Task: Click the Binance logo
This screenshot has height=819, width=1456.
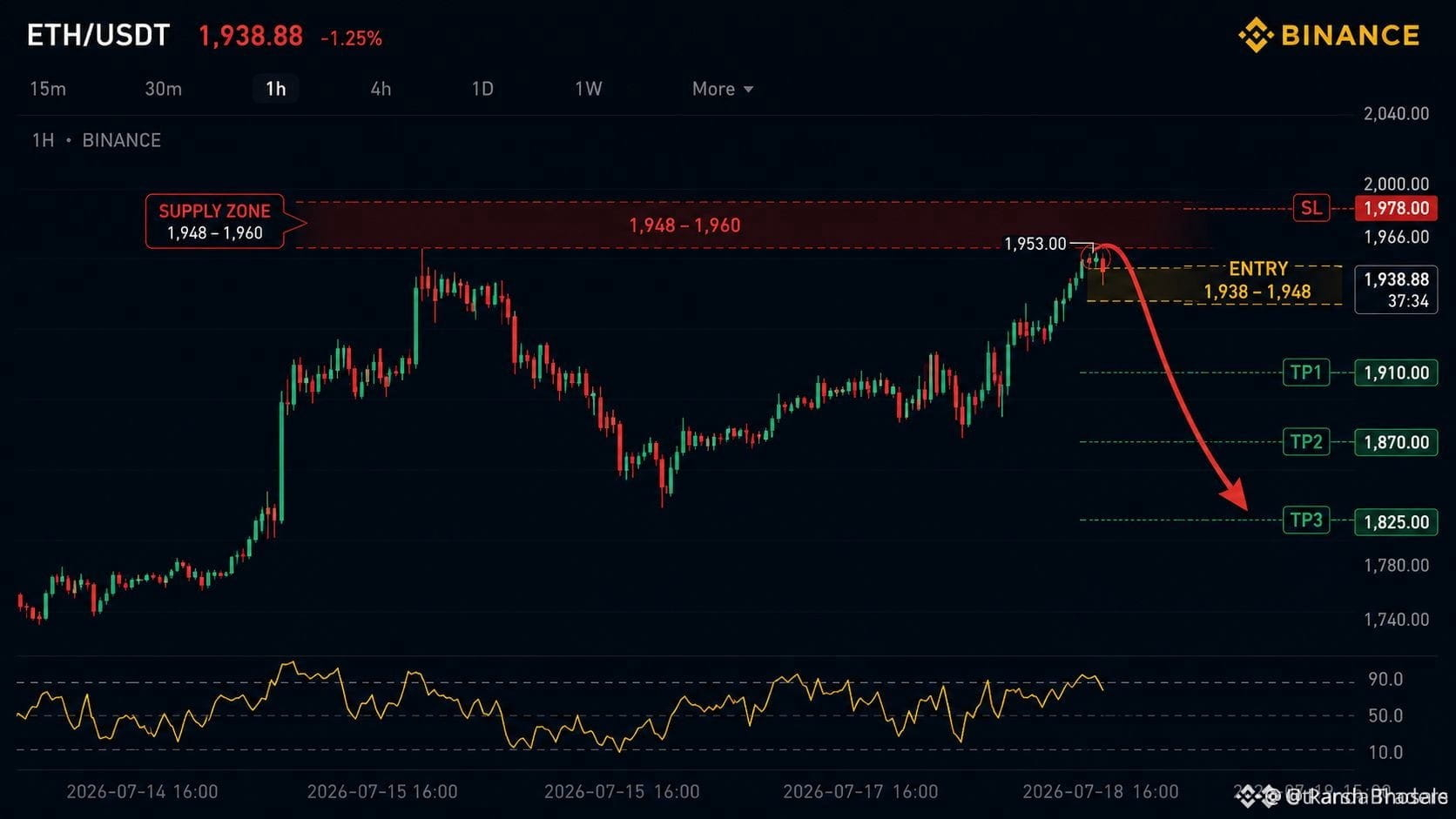Action: click(x=1329, y=36)
